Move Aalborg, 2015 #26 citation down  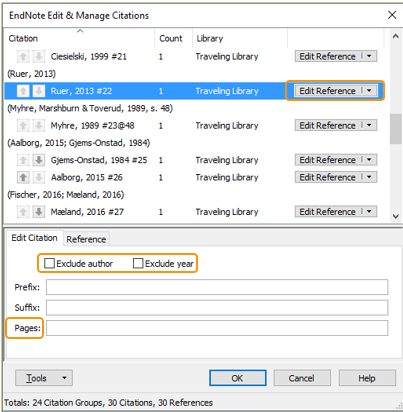(x=39, y=177)
